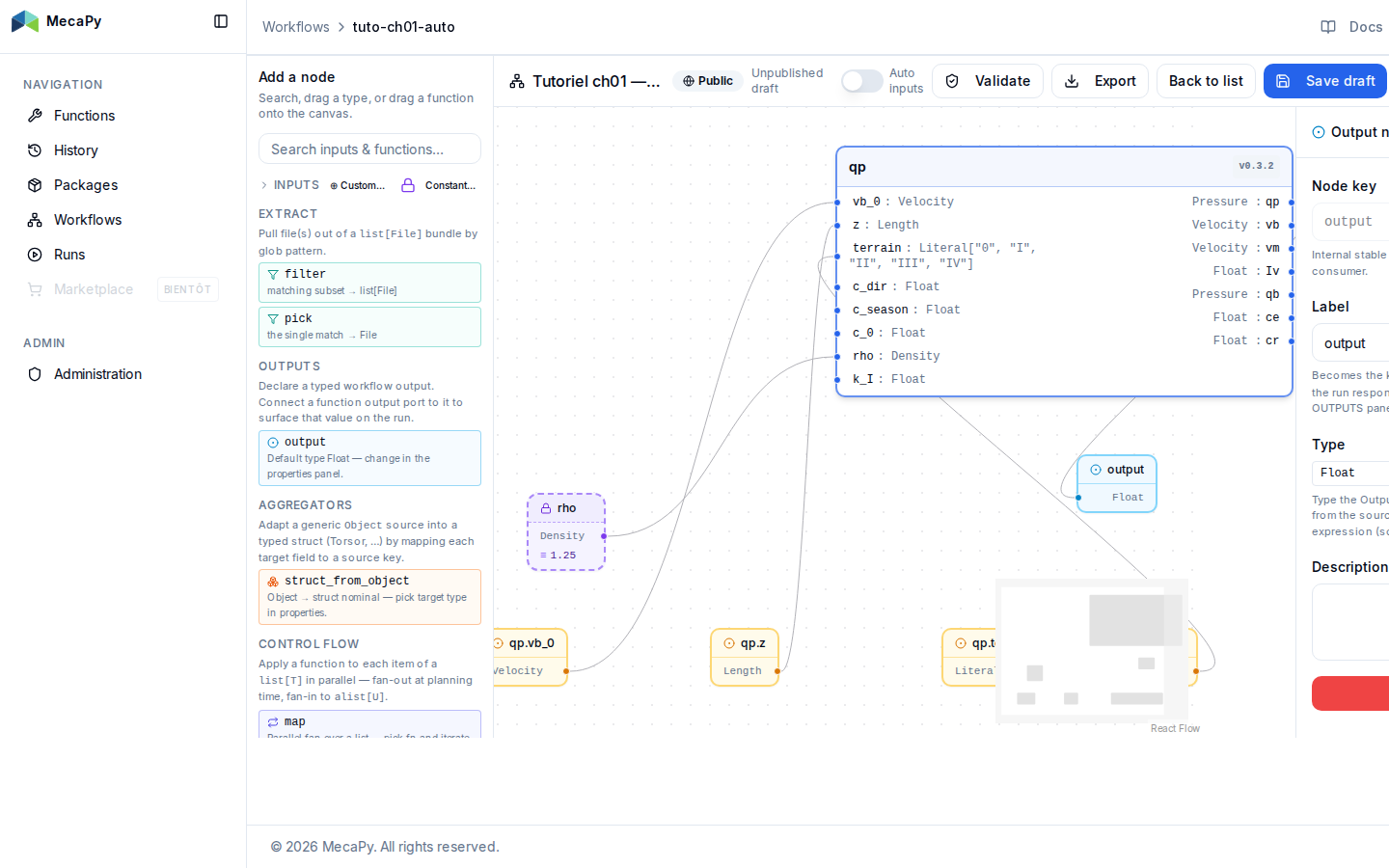Screen dimensions: 1389x868
Task: Click the disabled Marketplace item
Action: [x=123, y=289]
